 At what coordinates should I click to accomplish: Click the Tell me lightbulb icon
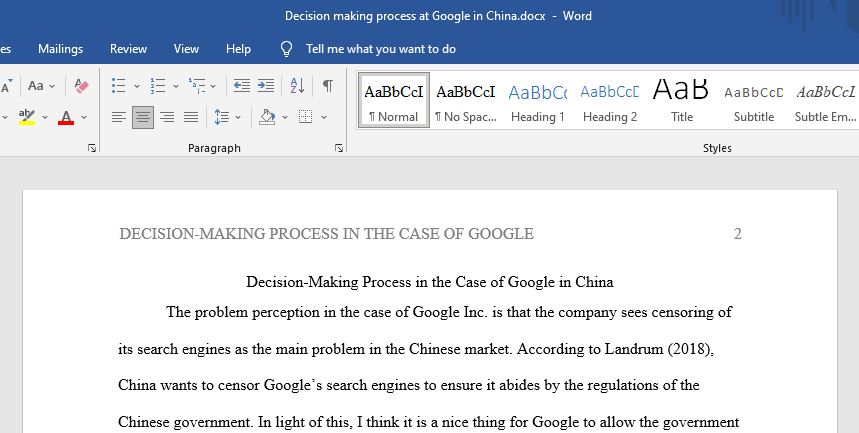287,49
